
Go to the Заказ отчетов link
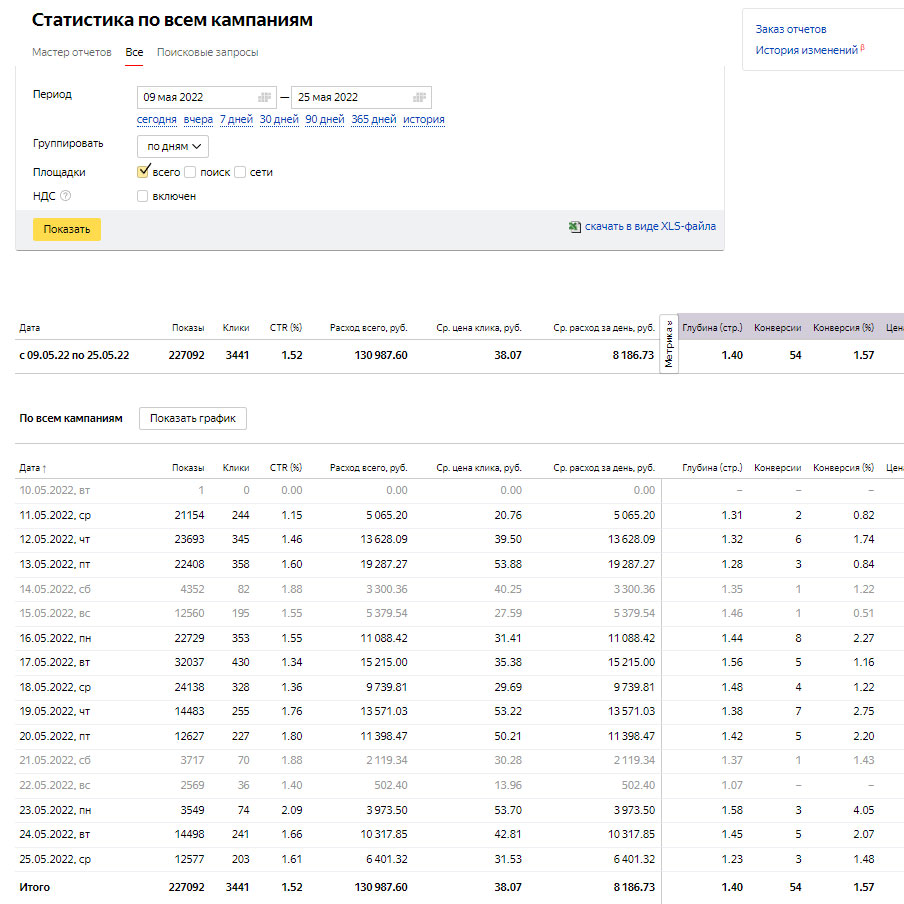coord(791,29)
